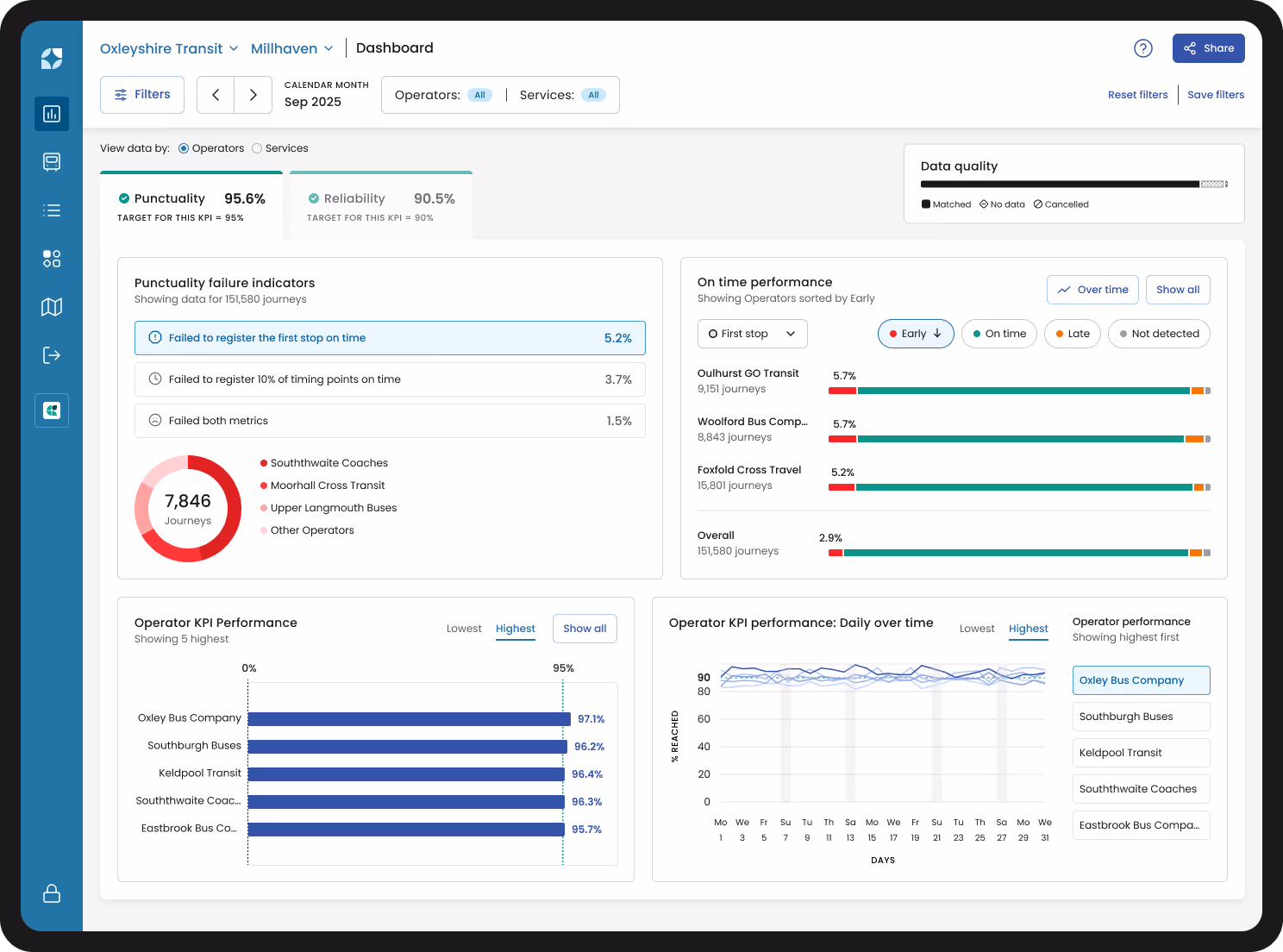Click the Reset filters link
Viewport: 1283px width, 952px height.
pos(1137,95)
